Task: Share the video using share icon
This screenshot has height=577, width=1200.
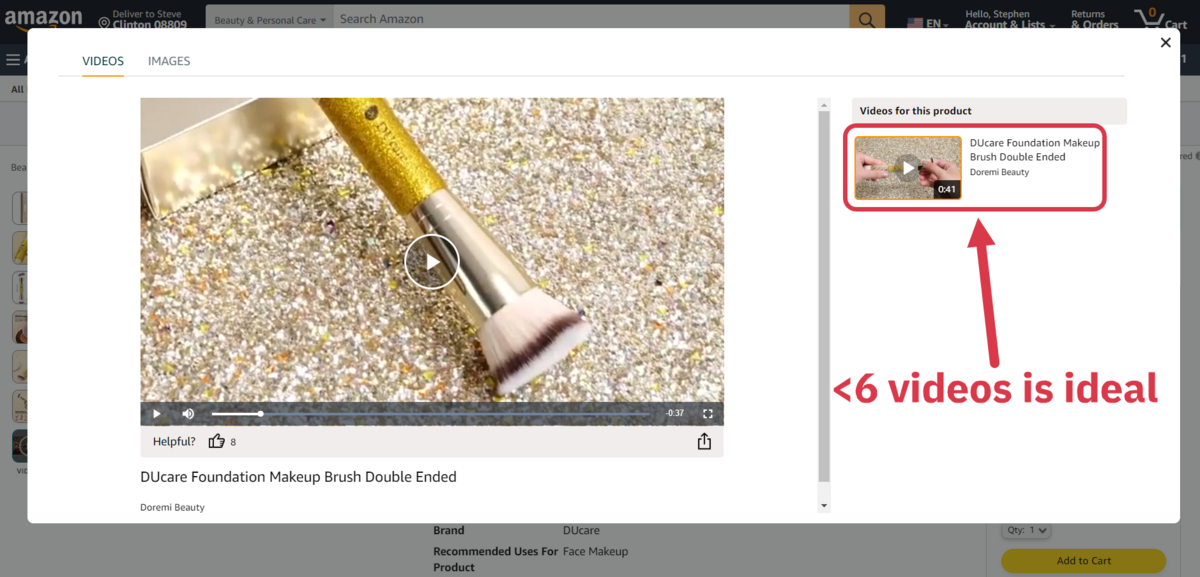Action: 704,441
